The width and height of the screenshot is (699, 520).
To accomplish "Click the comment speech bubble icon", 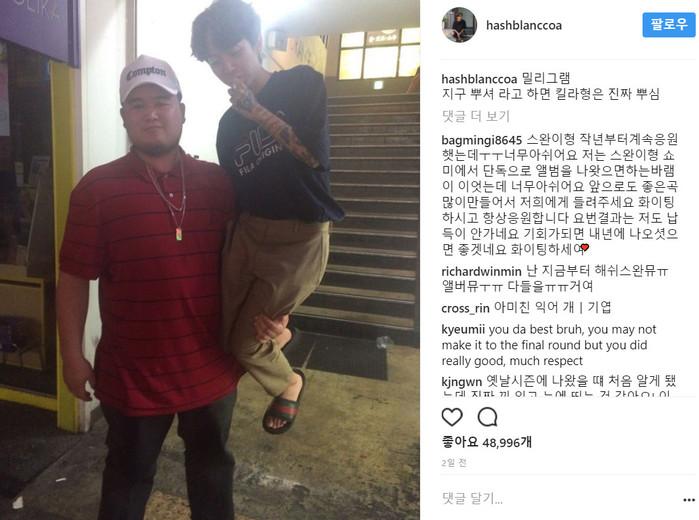I will pyautogui.click(x=487, y=417).
